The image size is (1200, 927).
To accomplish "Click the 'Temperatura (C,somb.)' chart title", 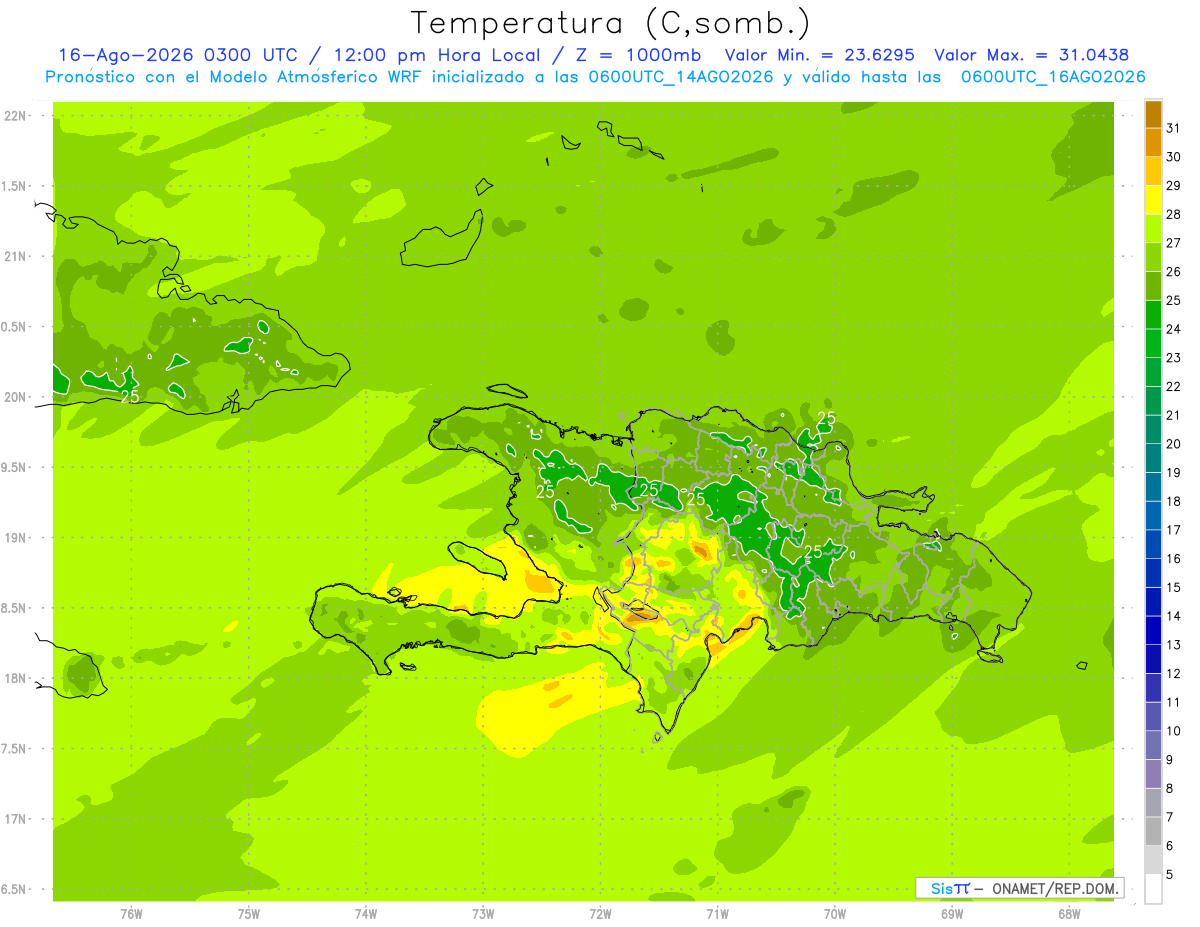I will pos(611,23).
